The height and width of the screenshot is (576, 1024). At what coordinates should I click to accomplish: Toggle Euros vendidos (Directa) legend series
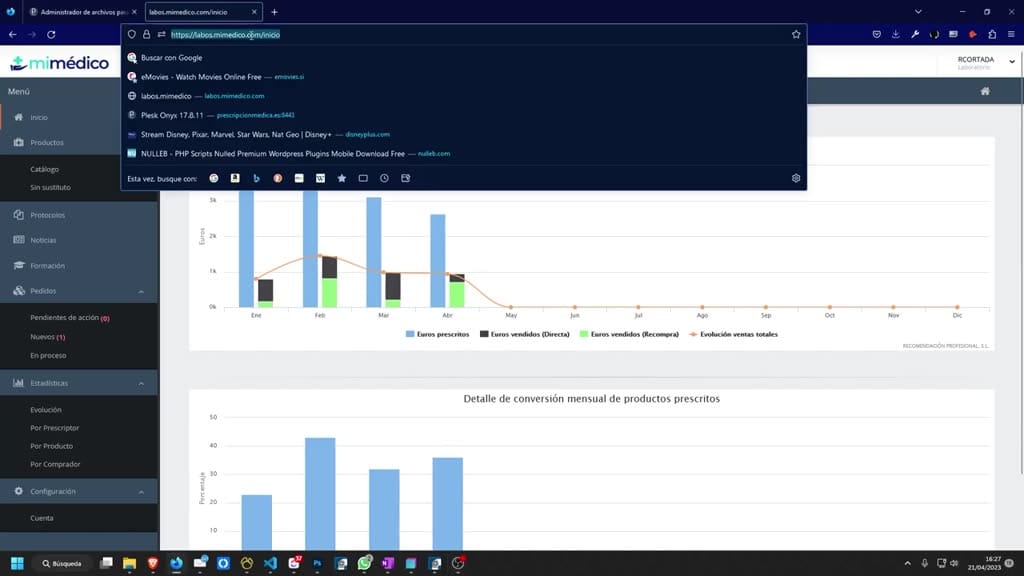coord(524,334)
